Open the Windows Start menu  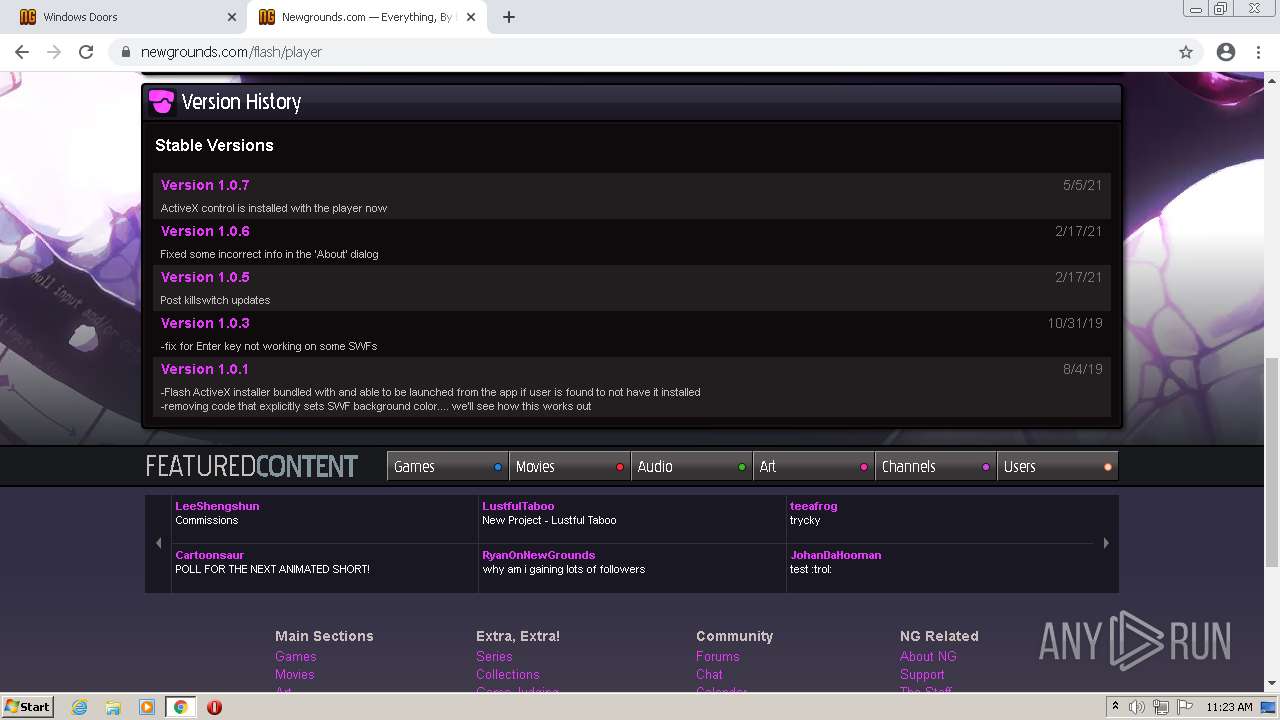(27, 706)
